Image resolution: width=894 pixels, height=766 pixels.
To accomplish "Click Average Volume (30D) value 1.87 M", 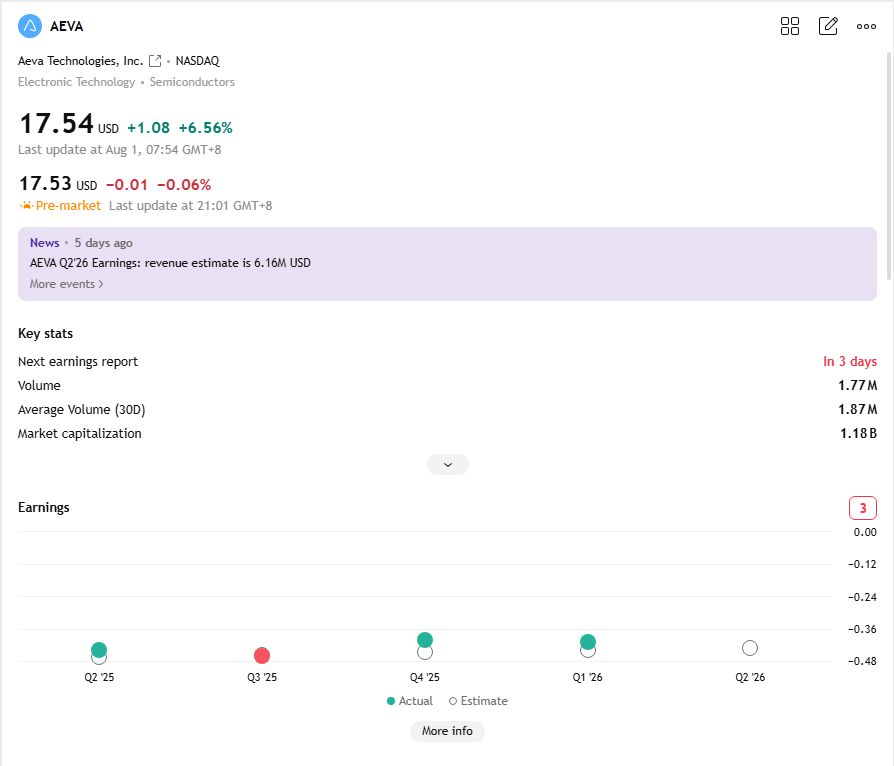I will pyautogui.click(x=858, y=410).
